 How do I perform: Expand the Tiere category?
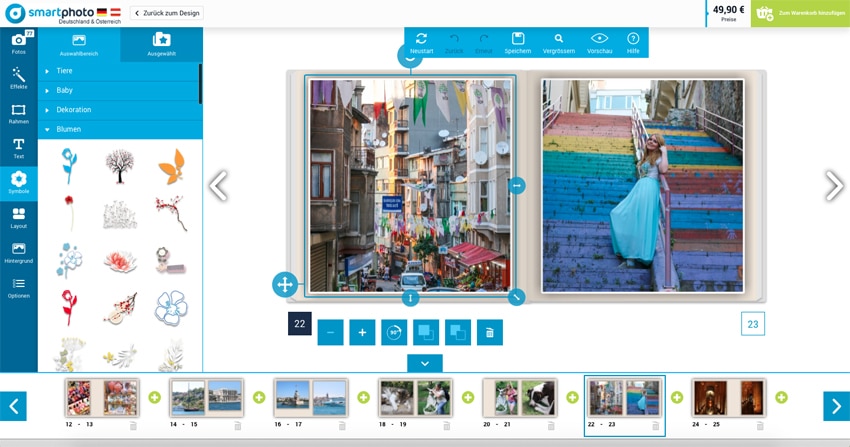[x=119, y=71]
